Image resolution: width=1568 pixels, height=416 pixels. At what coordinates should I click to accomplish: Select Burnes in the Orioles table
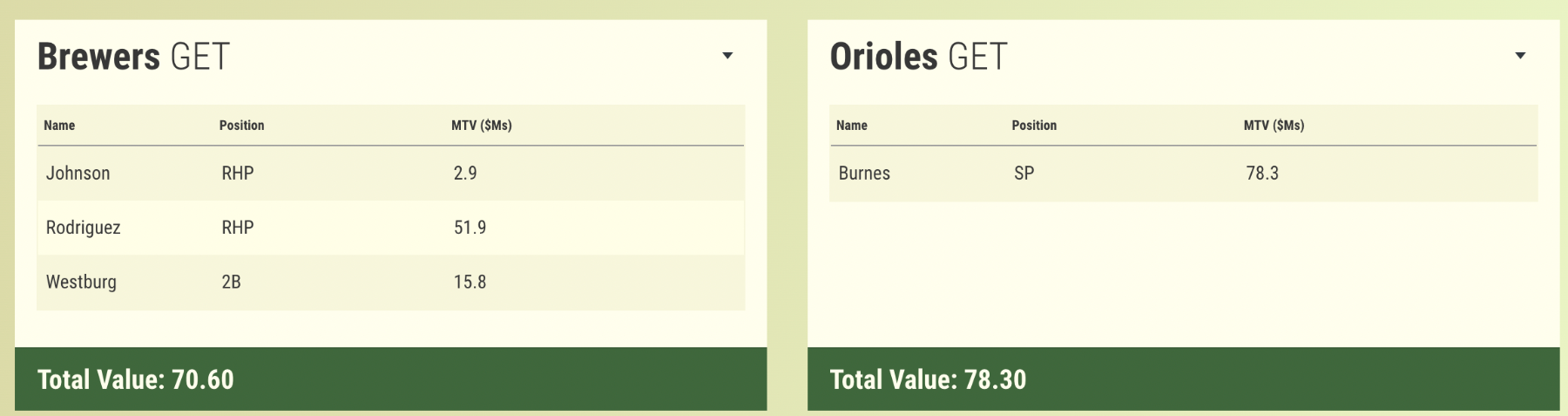(x=864, y=173)
